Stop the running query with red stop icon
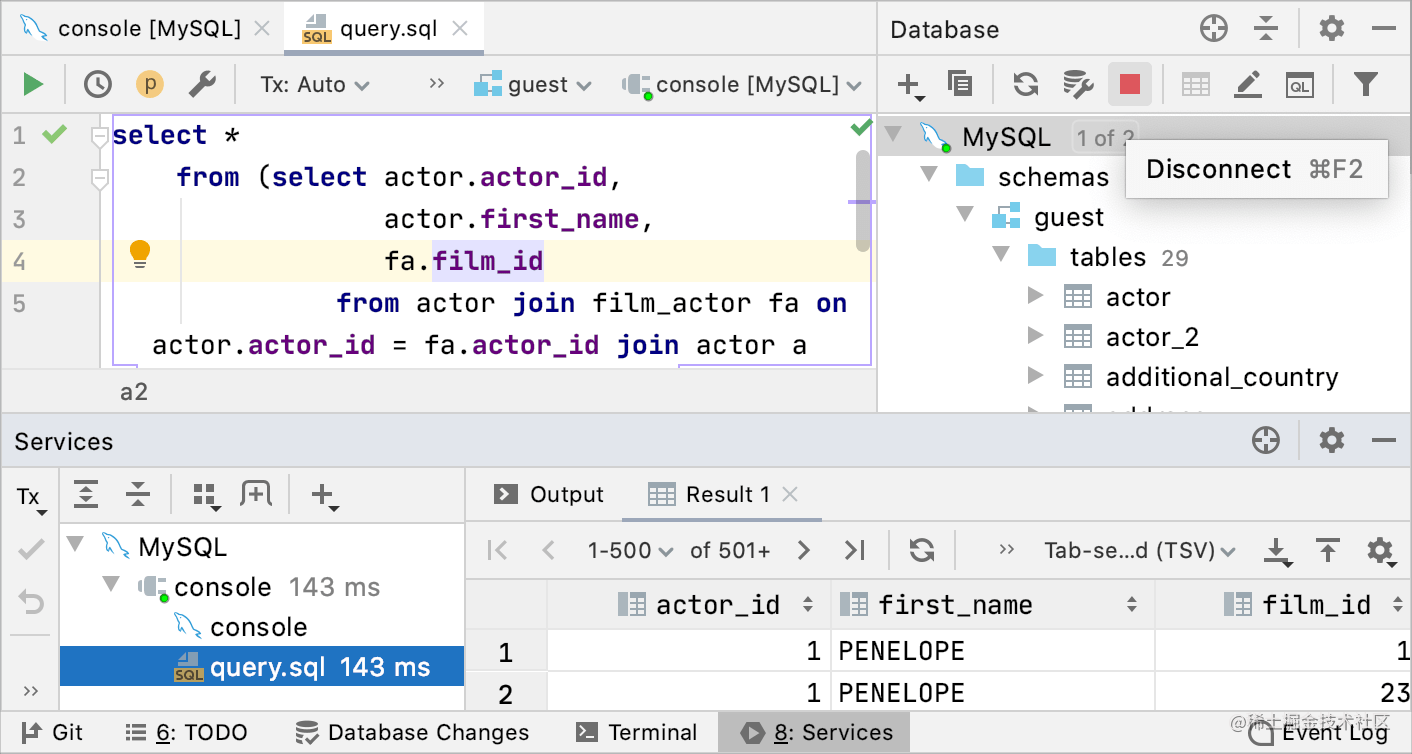Screen dimensions: 1412x754 [1130, 84]
